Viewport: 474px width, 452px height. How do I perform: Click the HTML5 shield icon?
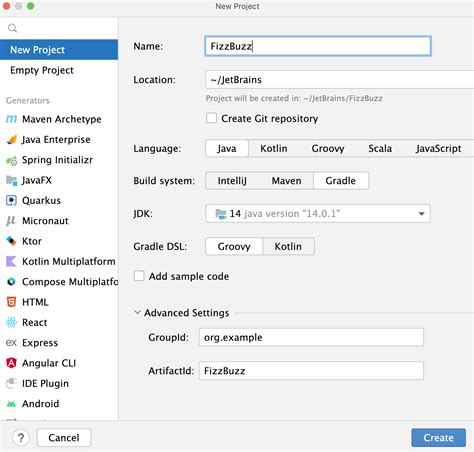coord(11,302)
